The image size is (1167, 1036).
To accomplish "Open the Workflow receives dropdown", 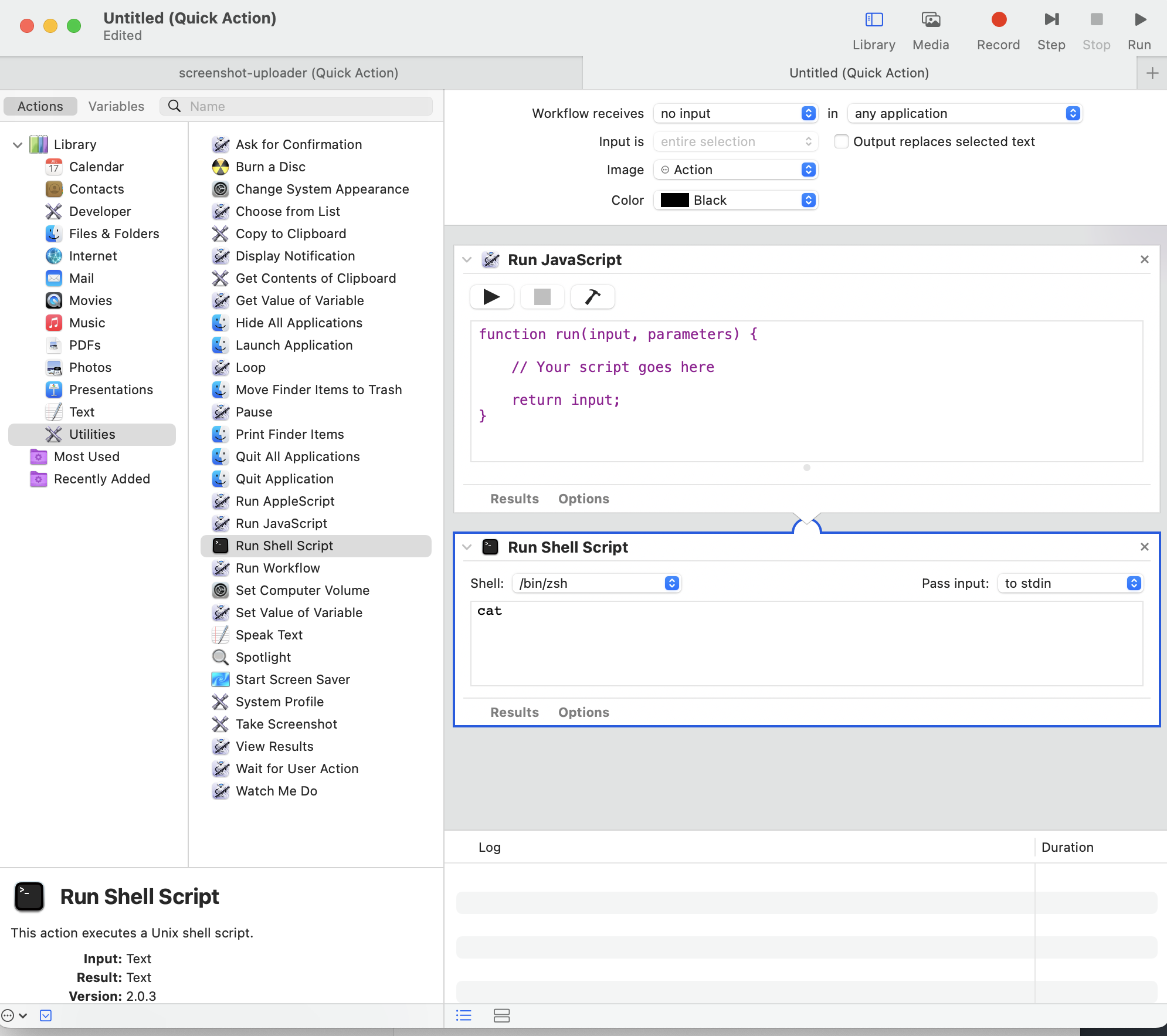I will point(735,113).
